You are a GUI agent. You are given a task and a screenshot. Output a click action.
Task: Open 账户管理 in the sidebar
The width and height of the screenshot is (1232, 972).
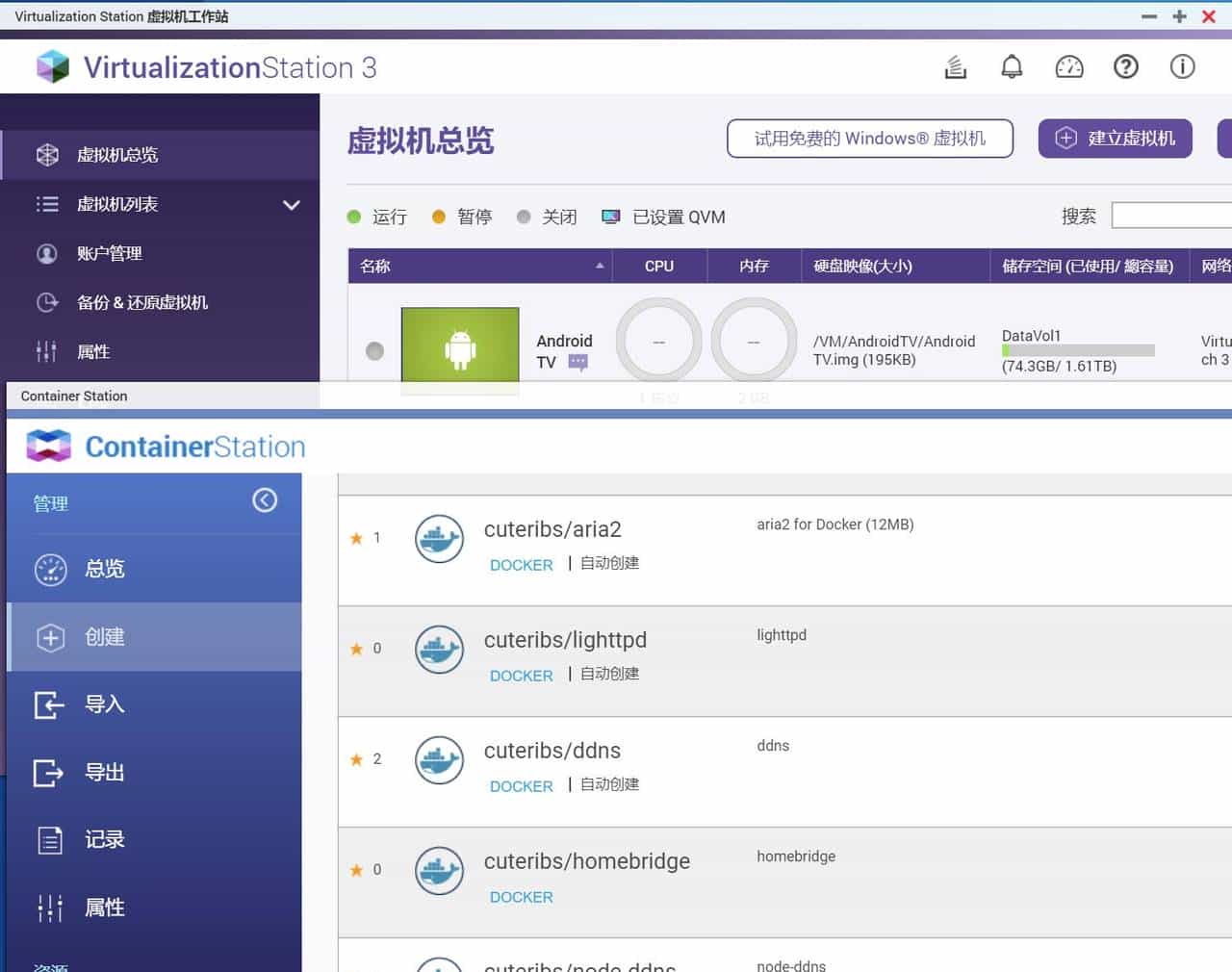[109, 253]
